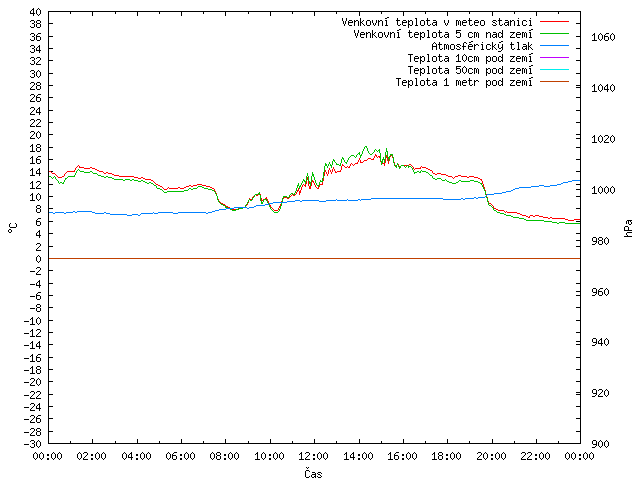Image resolution: width=640 pixels, height=480 pixels.
Task: Click legend label 'Teplota 10cm pod zemí'
Action: click(x=470, y=58)
